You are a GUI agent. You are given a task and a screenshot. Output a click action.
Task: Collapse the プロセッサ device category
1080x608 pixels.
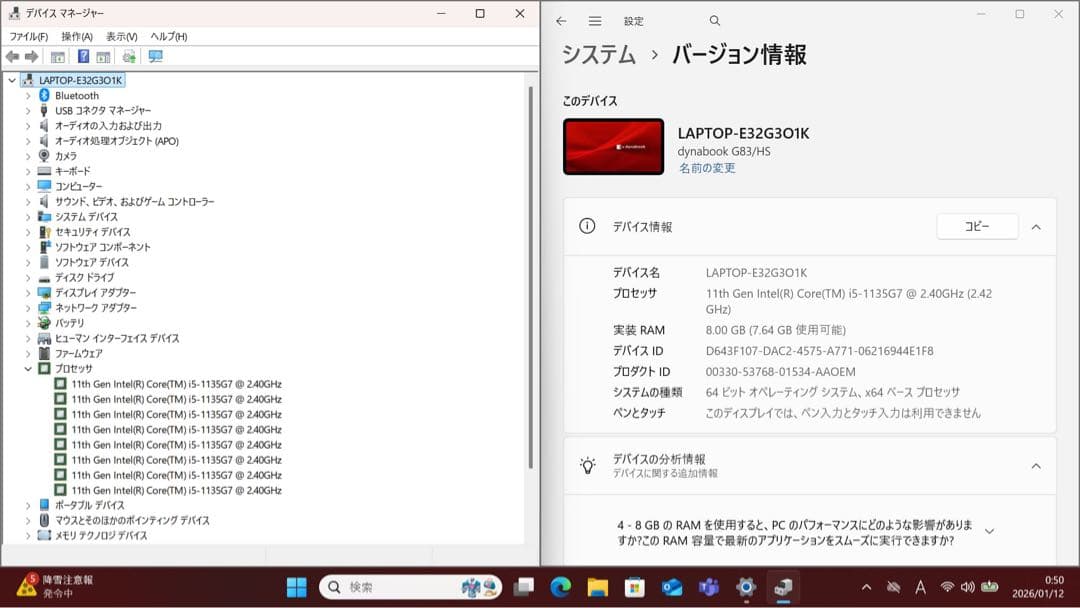[x=29, y=368]
